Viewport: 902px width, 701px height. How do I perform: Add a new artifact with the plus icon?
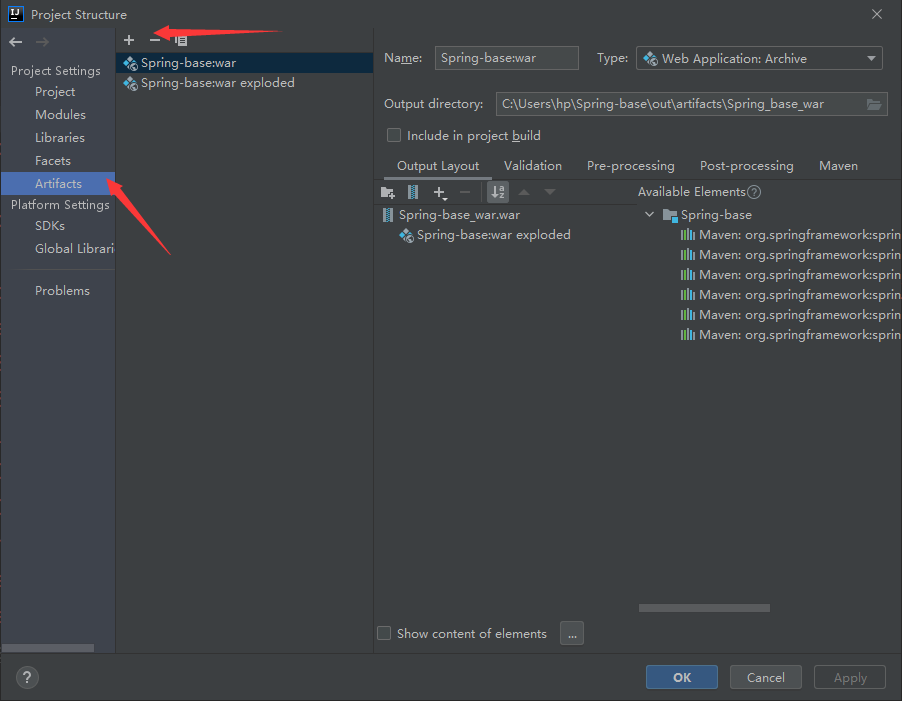pos(128,39)
